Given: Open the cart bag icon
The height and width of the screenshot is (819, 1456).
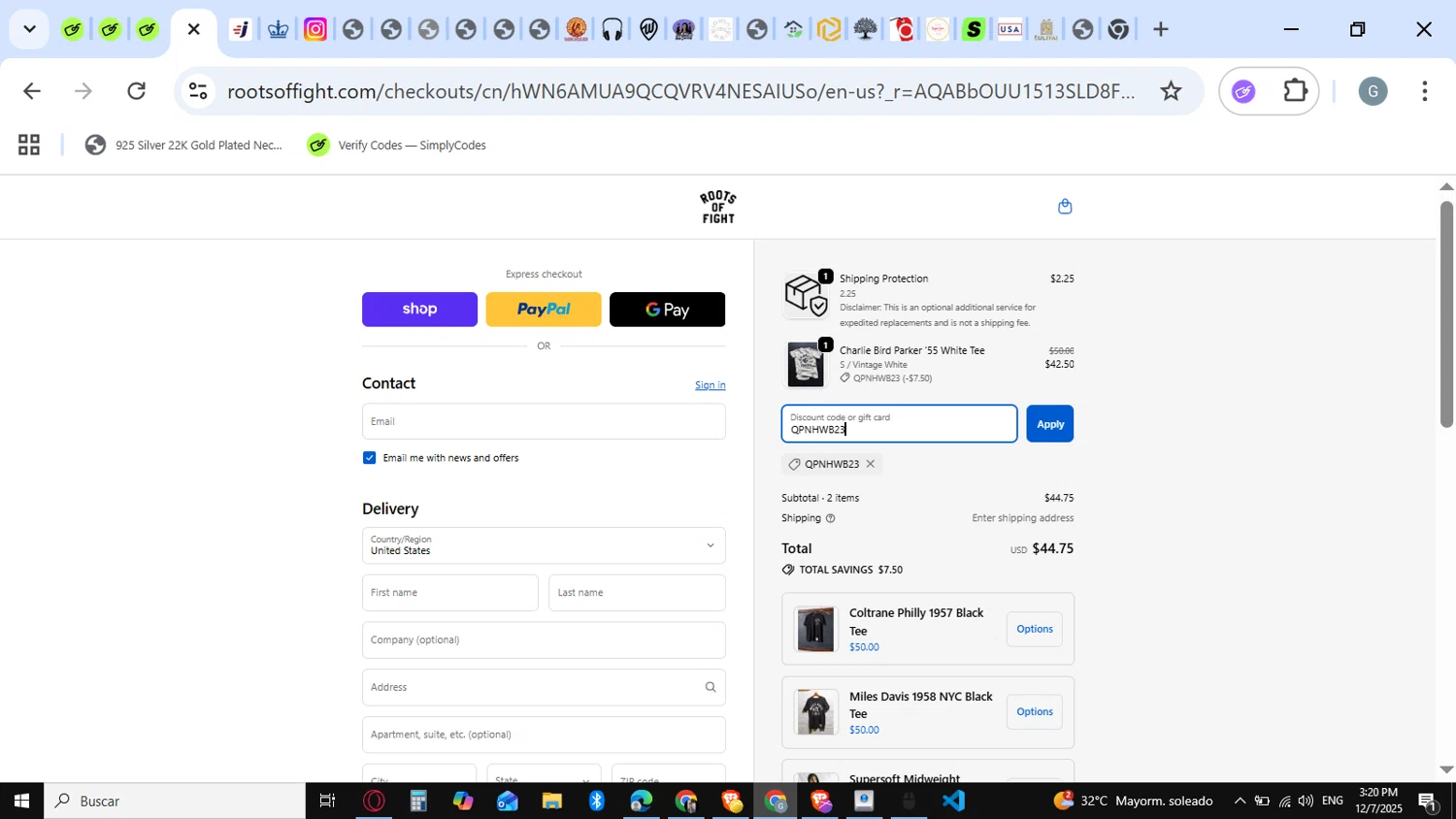Looking at the screenshot, I should click(1065, 206).
